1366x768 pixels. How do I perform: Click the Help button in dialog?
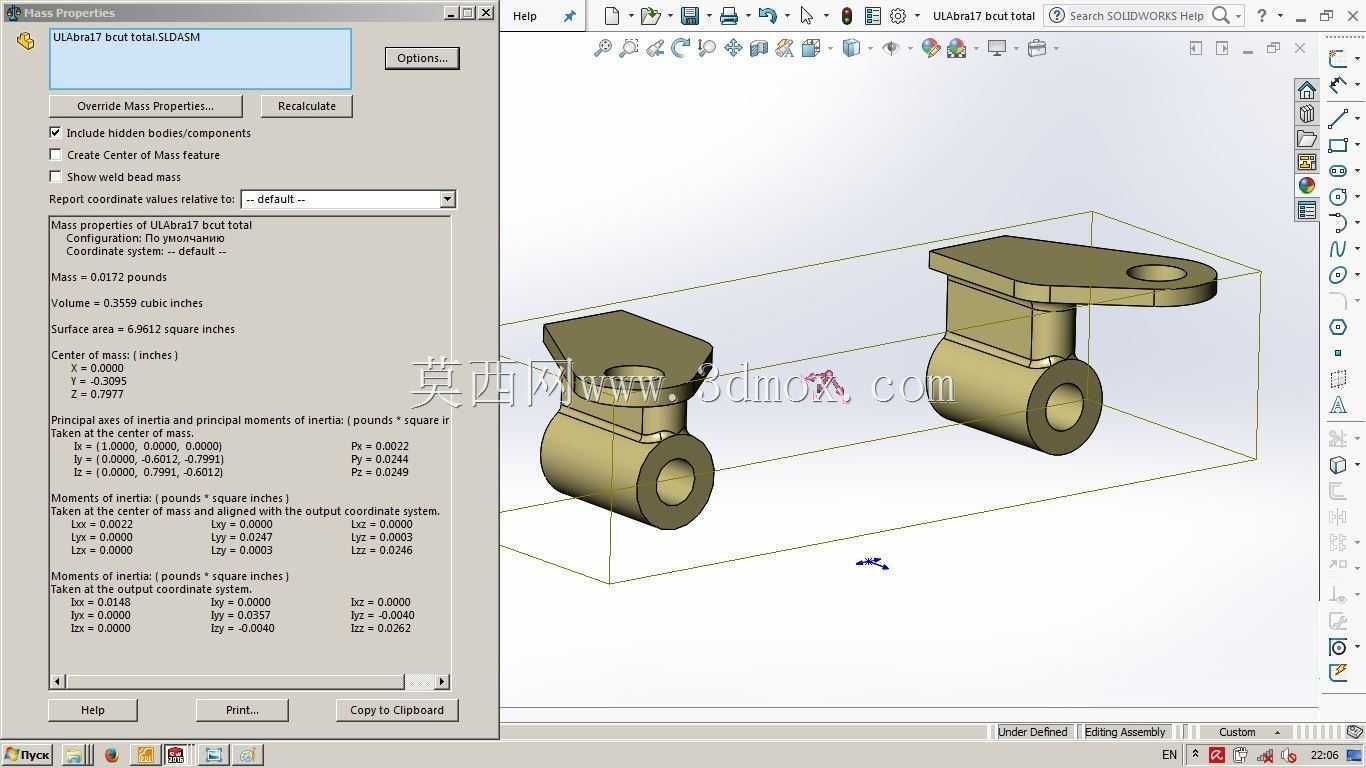pyautogui.click(x=93, y=710)
